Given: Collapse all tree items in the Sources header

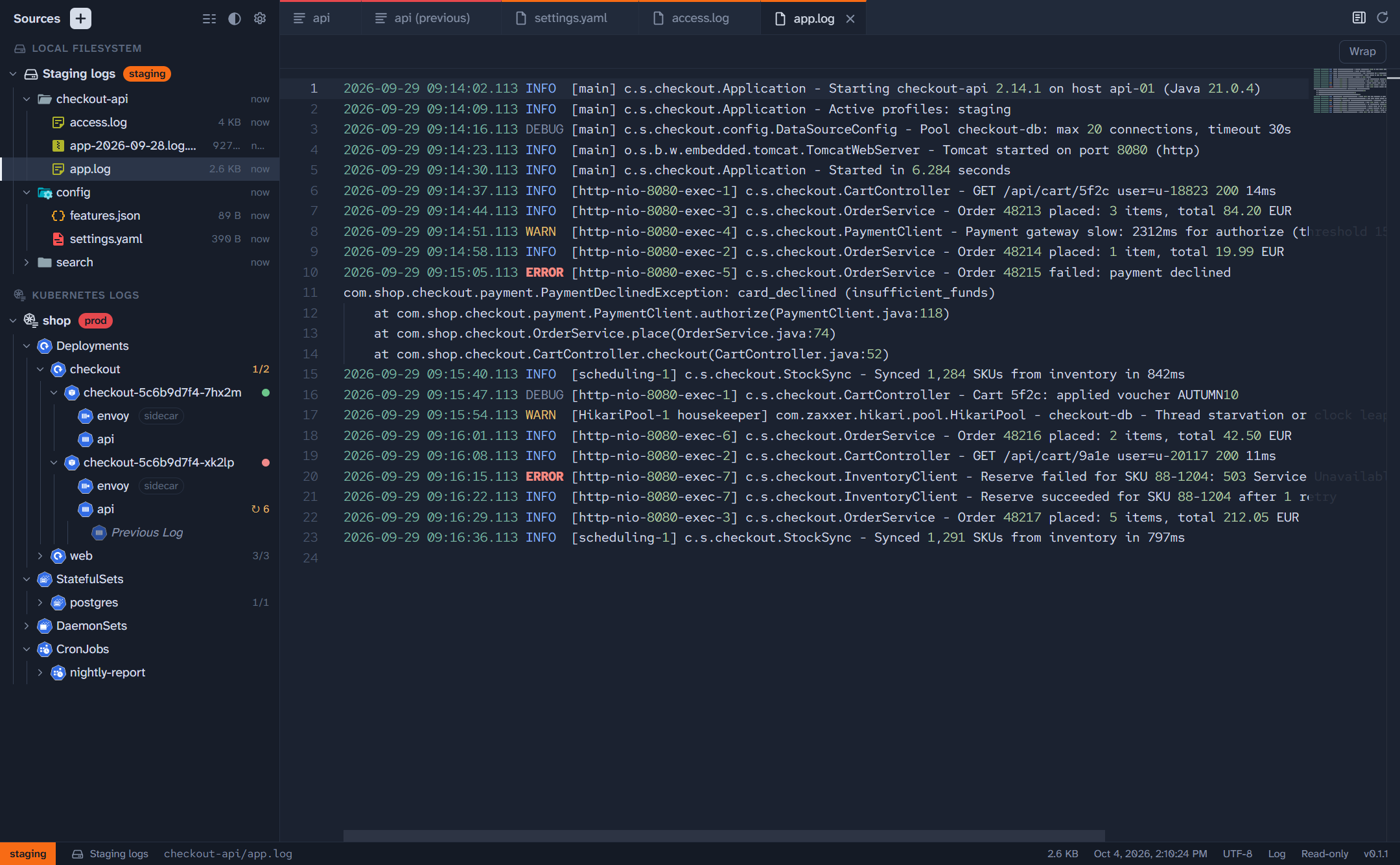Looking at the screenshot, I should (209, 19).
